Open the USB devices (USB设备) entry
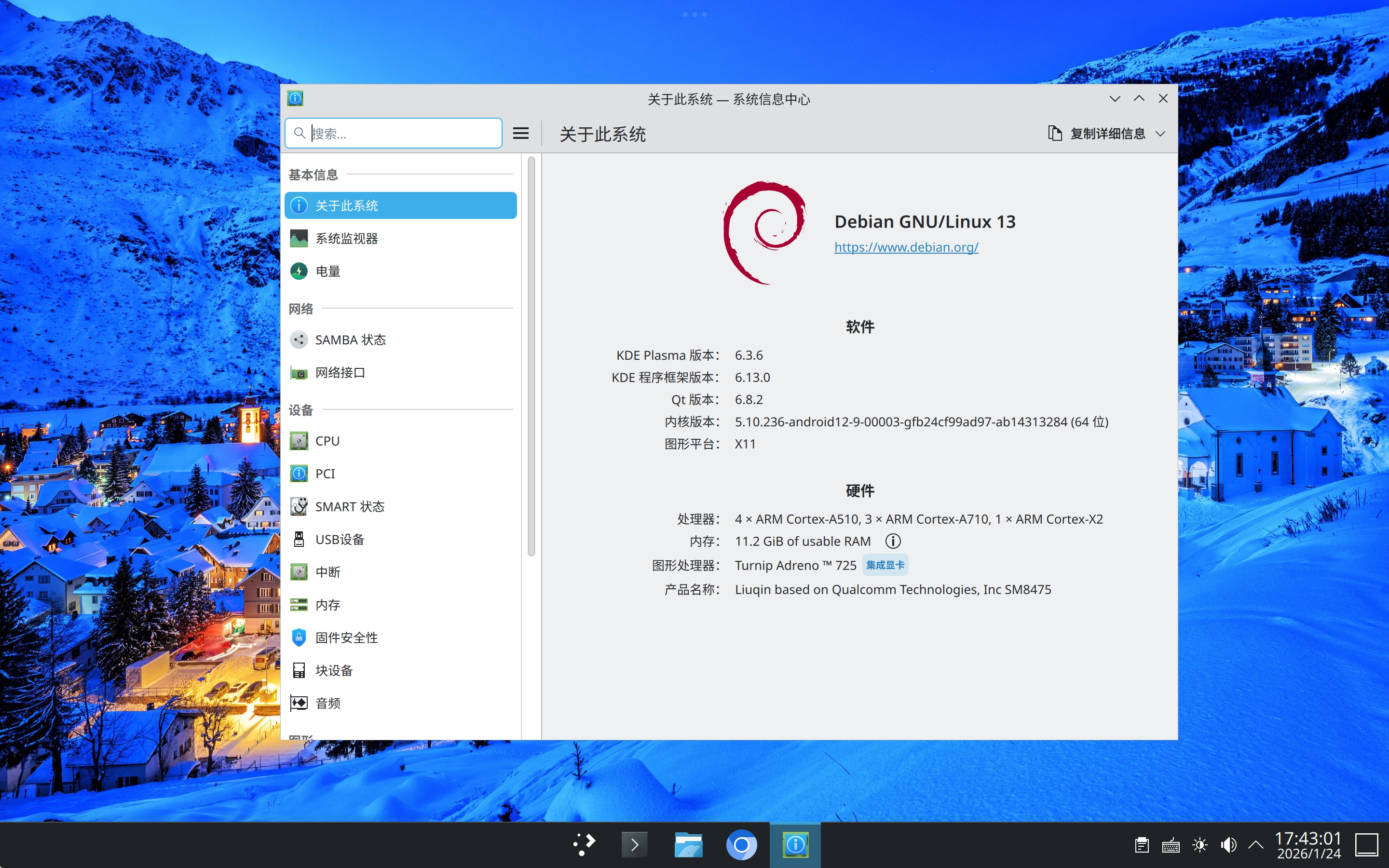The image size is (1389, 868). pyautogui.click(x=340, y=539)
